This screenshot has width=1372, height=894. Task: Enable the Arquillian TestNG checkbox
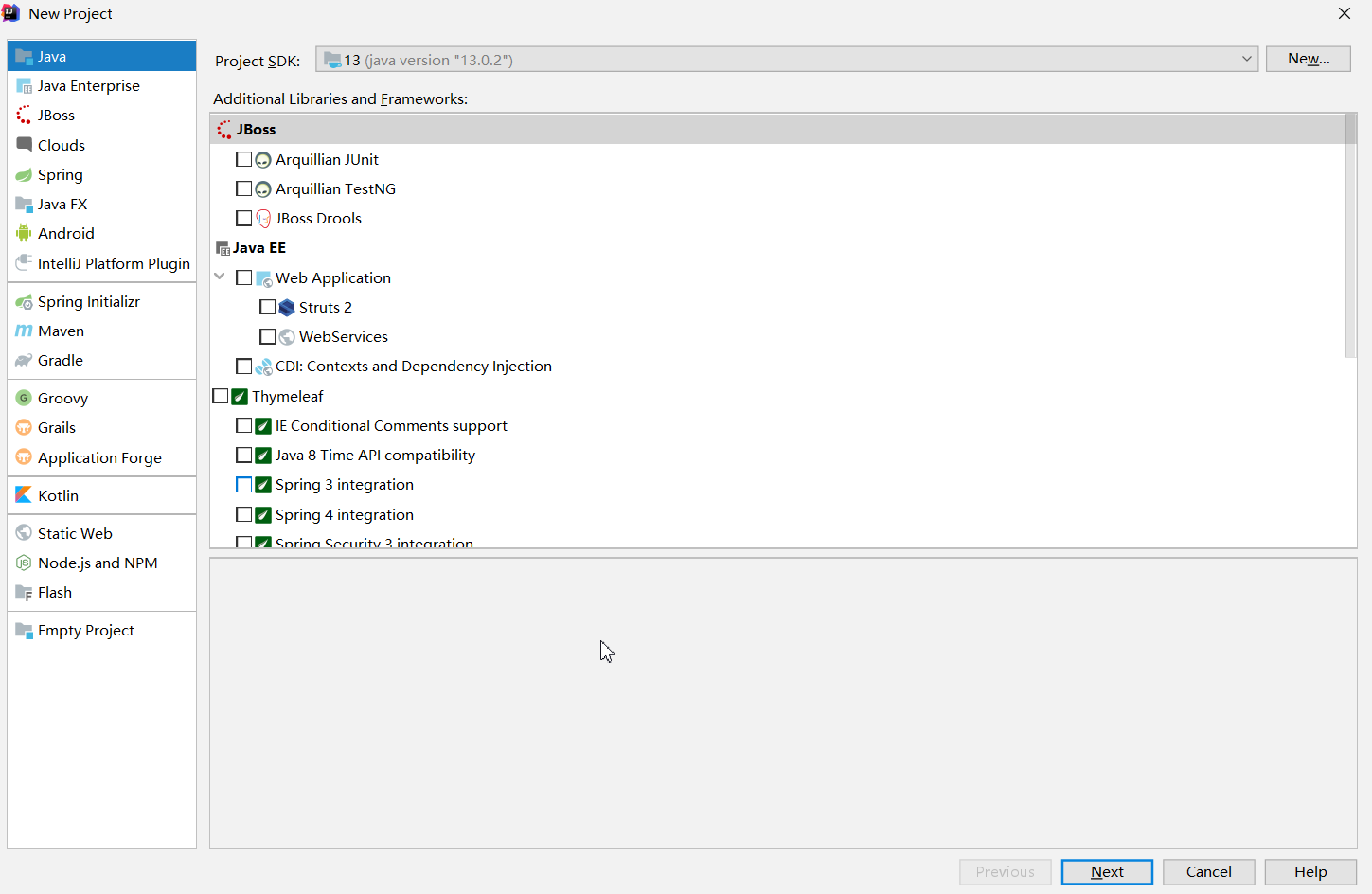pyautogui.click(x=243, y=188)
